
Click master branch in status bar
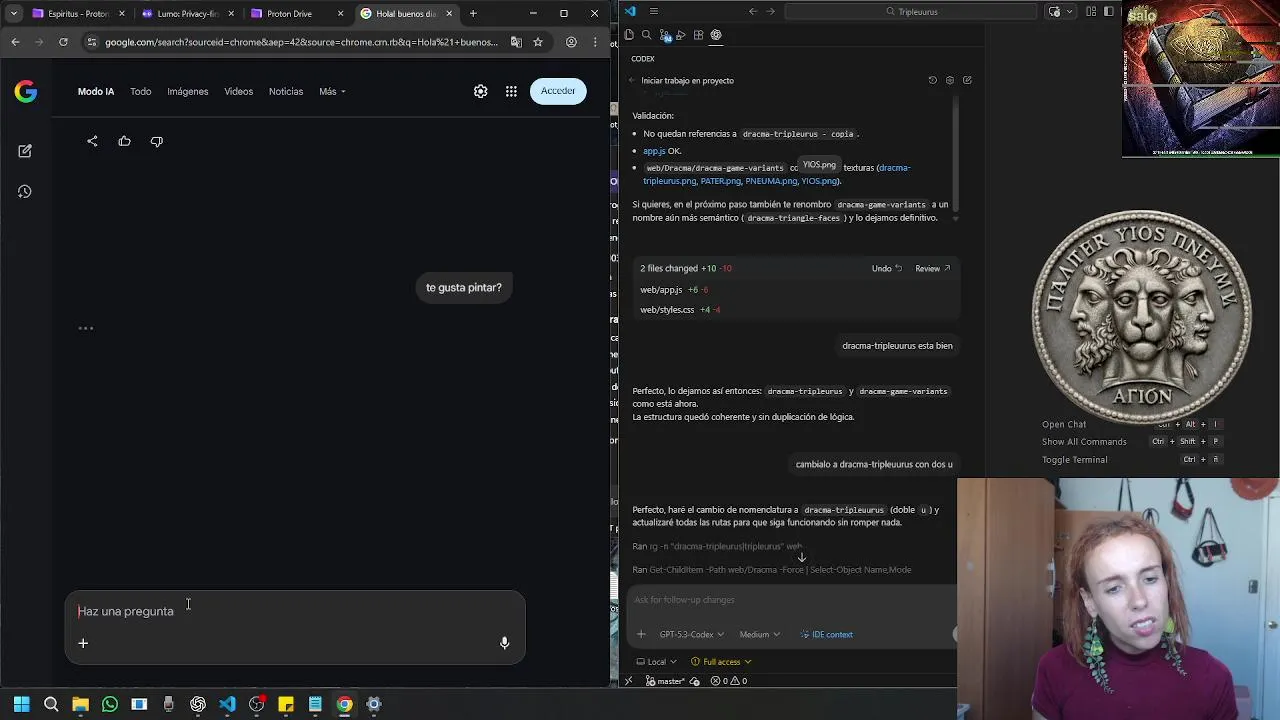pos(666,681)
